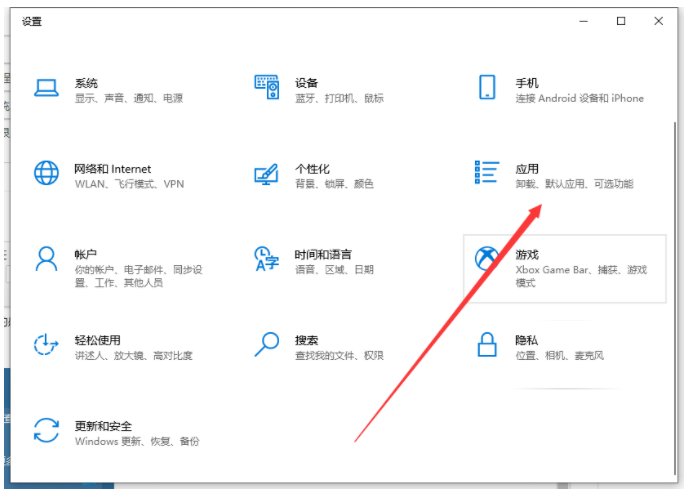Click the 网络和 Internet globe icon
Screen dimensions: 690x496
pyautogui.click(x=47, y=173)
